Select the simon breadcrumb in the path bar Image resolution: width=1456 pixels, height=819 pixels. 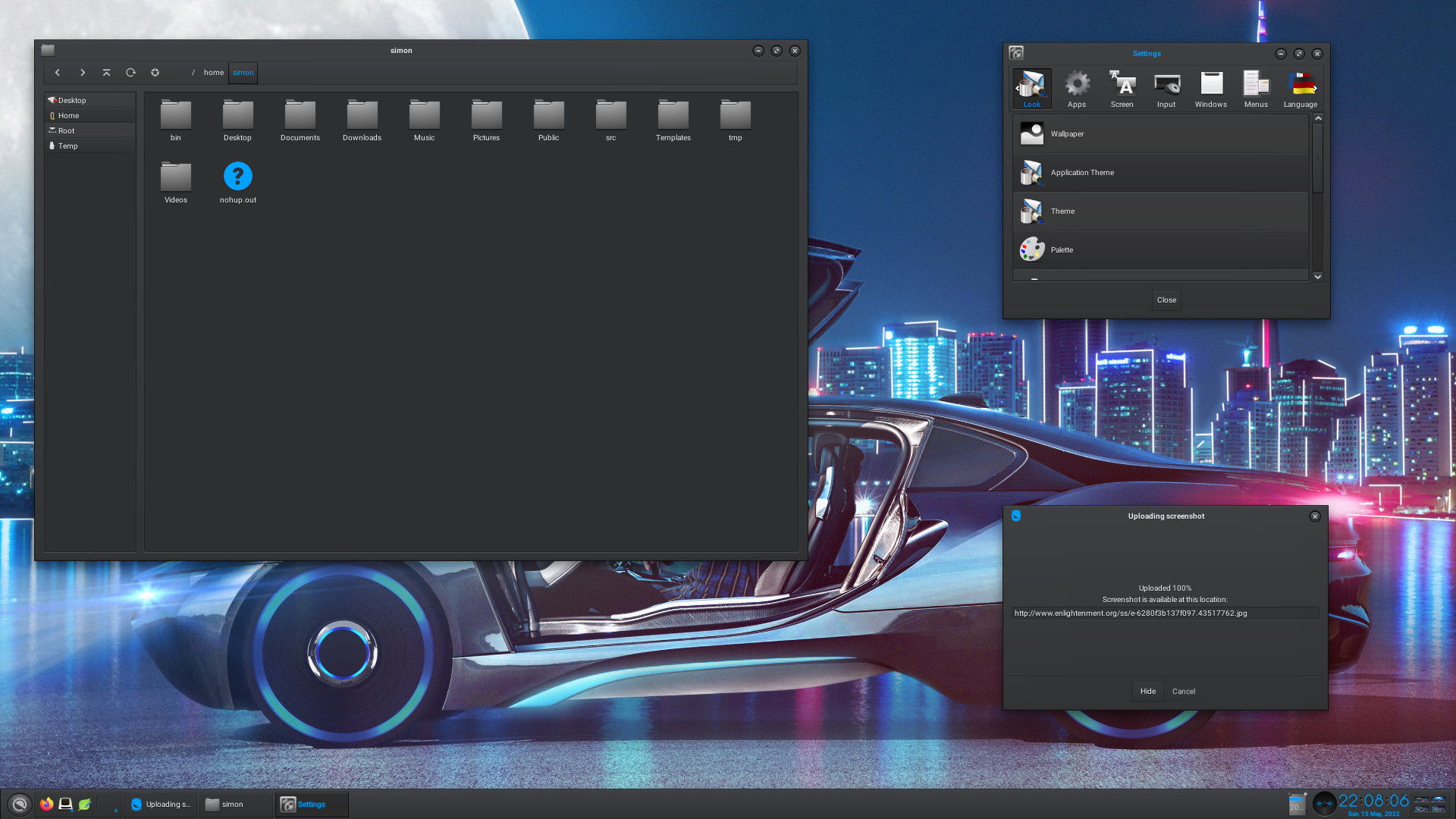tap(243, 72)
